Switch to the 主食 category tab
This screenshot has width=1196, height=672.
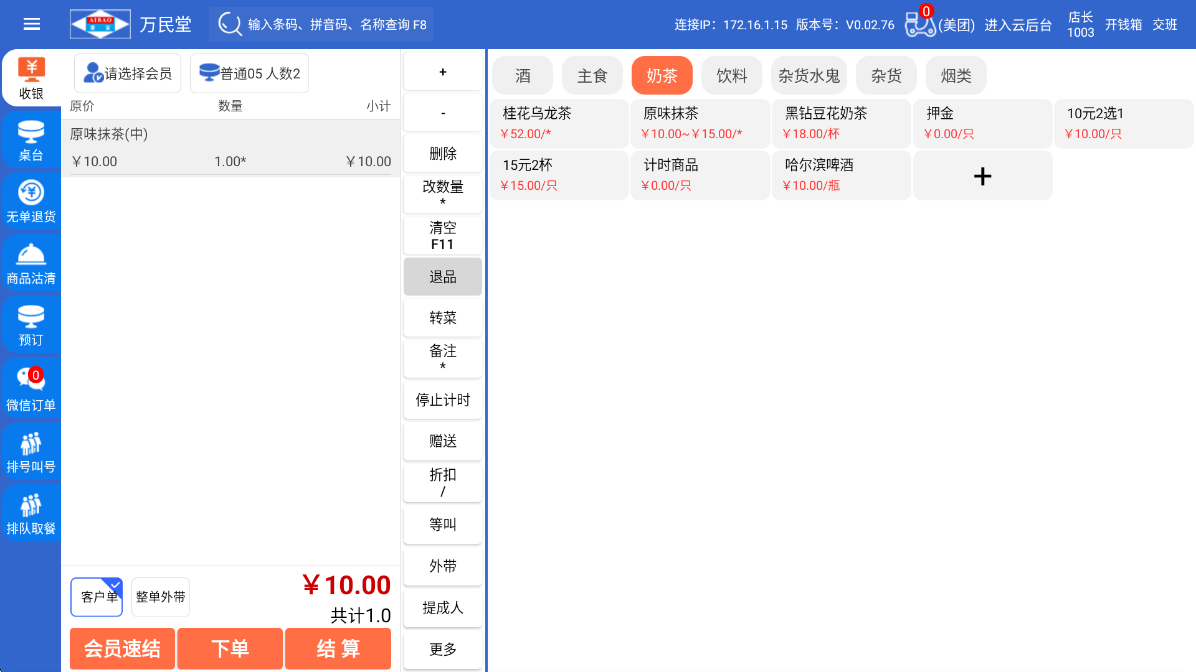tap(592, 76)
